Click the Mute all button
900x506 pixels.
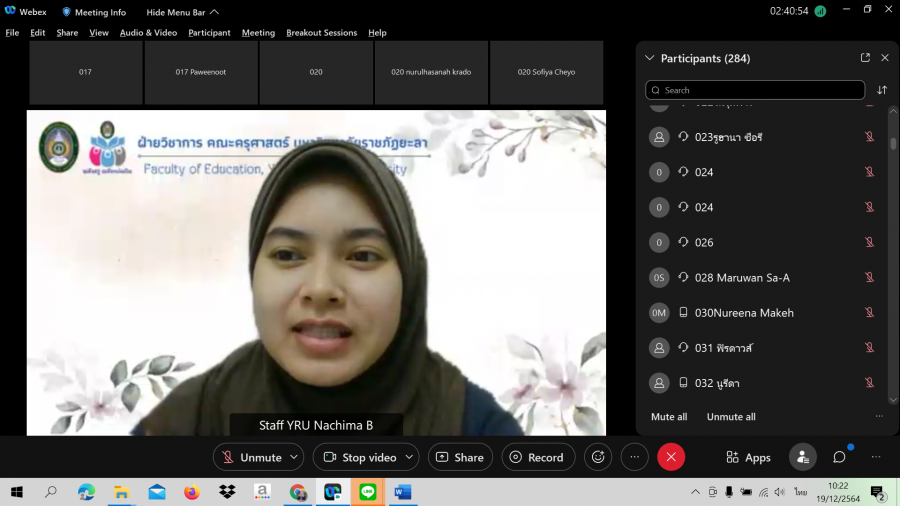(x=669, y=417)
